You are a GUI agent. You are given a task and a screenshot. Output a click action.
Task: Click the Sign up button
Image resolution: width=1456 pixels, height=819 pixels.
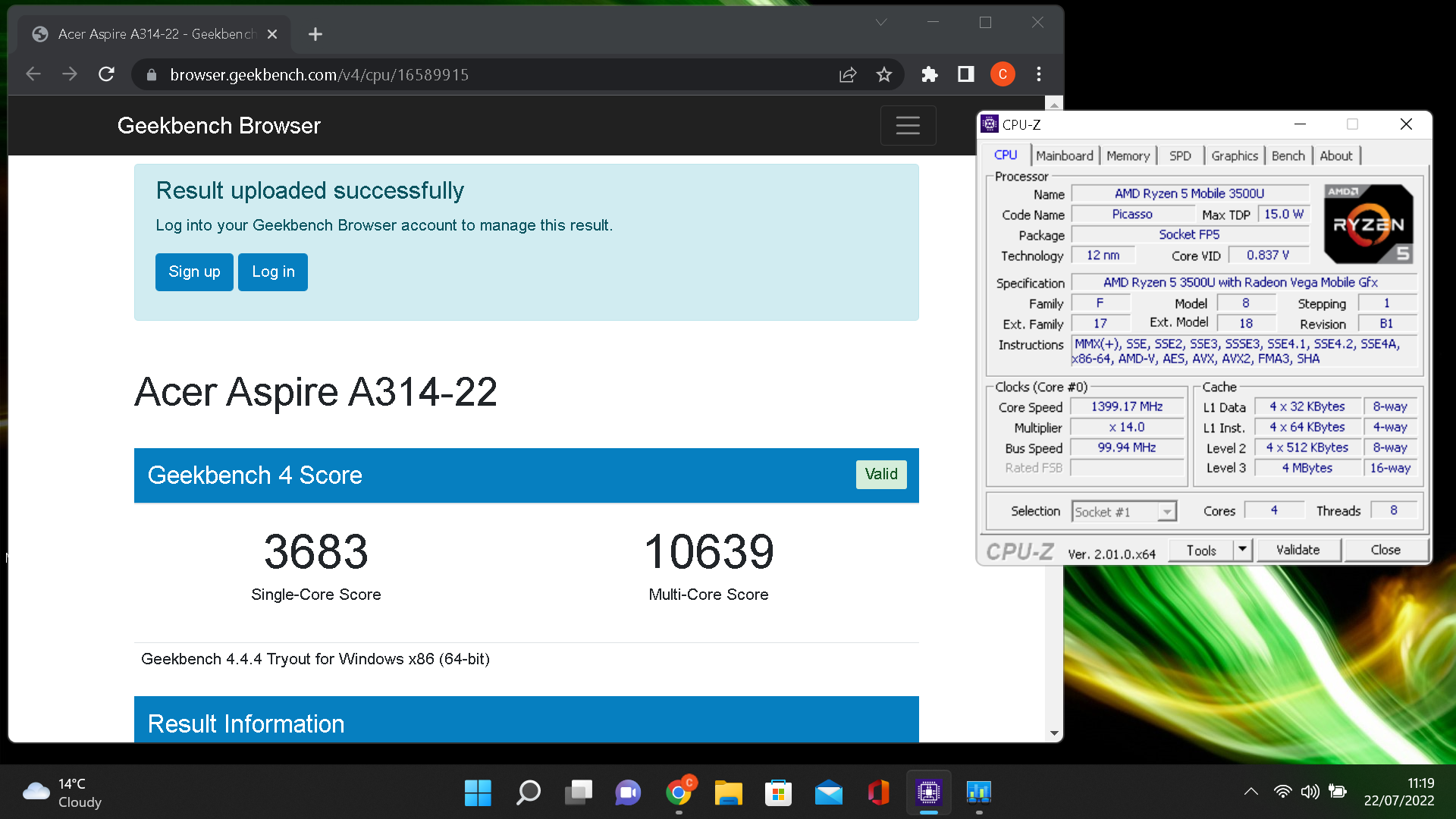pyautogui.click(x=194, y=271)
